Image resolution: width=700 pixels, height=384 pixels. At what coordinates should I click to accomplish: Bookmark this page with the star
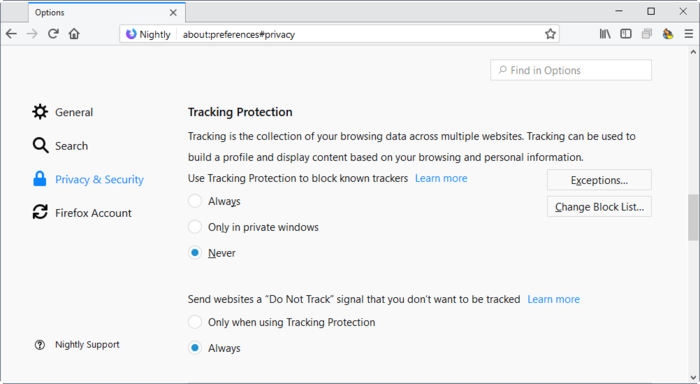point(550,34)
